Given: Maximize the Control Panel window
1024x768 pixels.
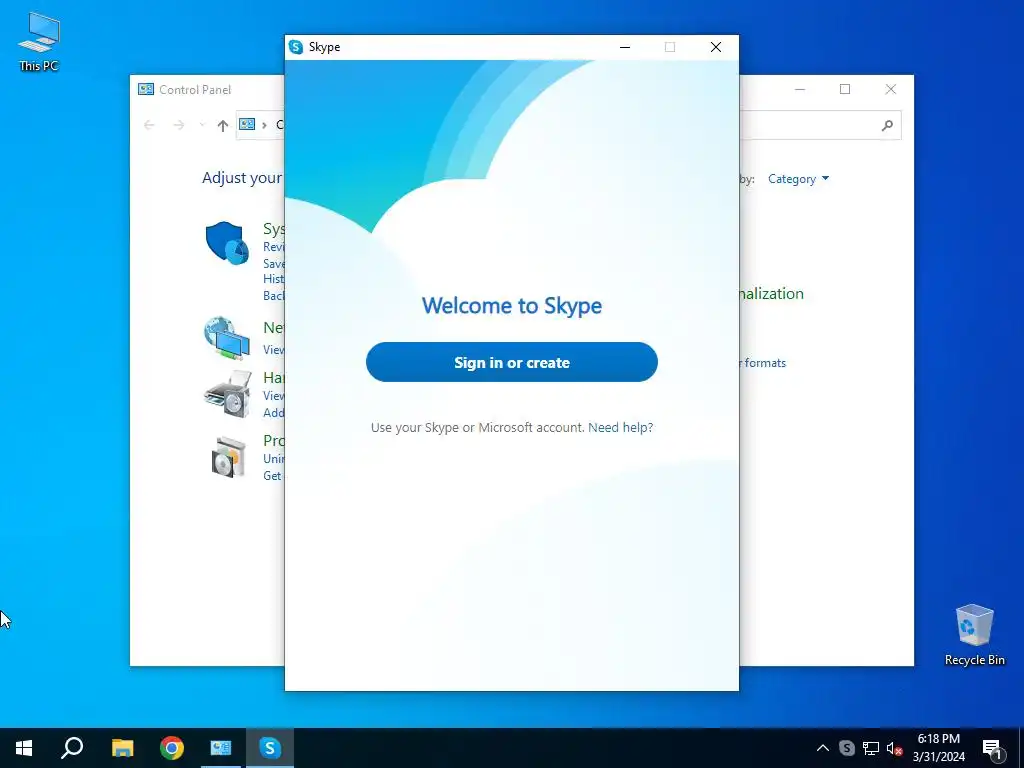Looking at the screenshot, I should click(845, 89).
